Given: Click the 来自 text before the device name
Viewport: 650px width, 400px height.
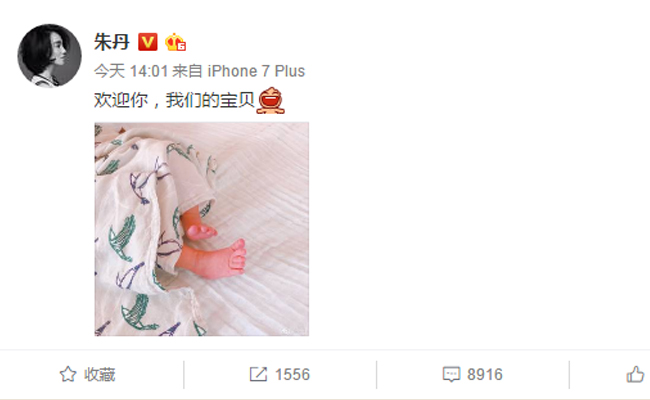Looking at the screenshot, I should [x=187, y=71].
